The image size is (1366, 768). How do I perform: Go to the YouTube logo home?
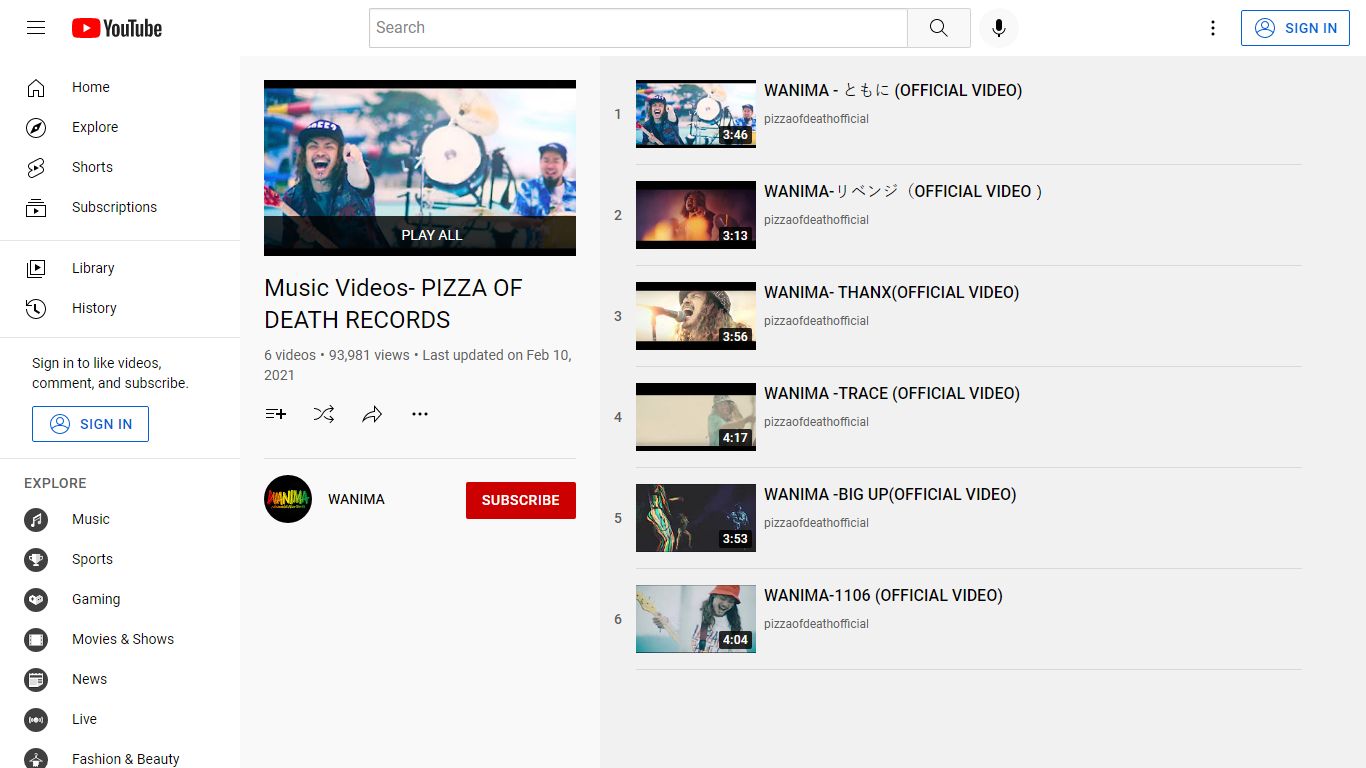click(x=117, y=28)
